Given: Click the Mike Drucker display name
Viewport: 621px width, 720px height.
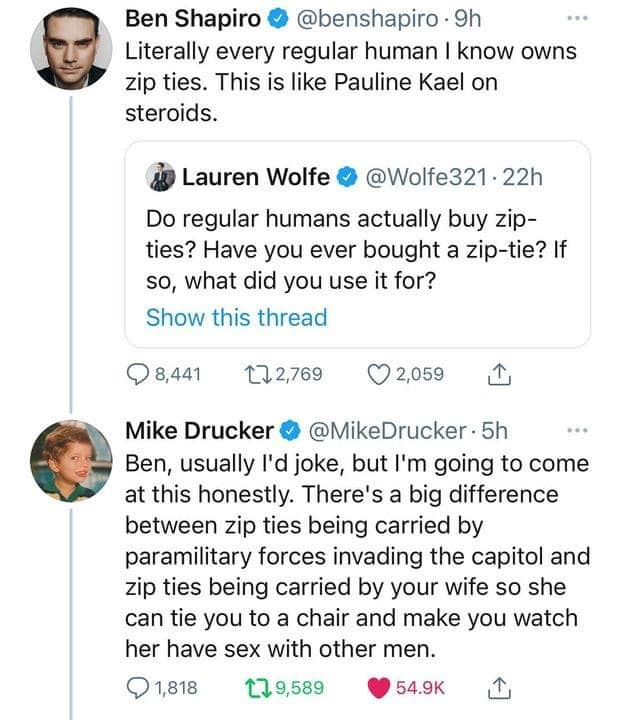Looking at the screenshot, I should (x=198, y=431).
